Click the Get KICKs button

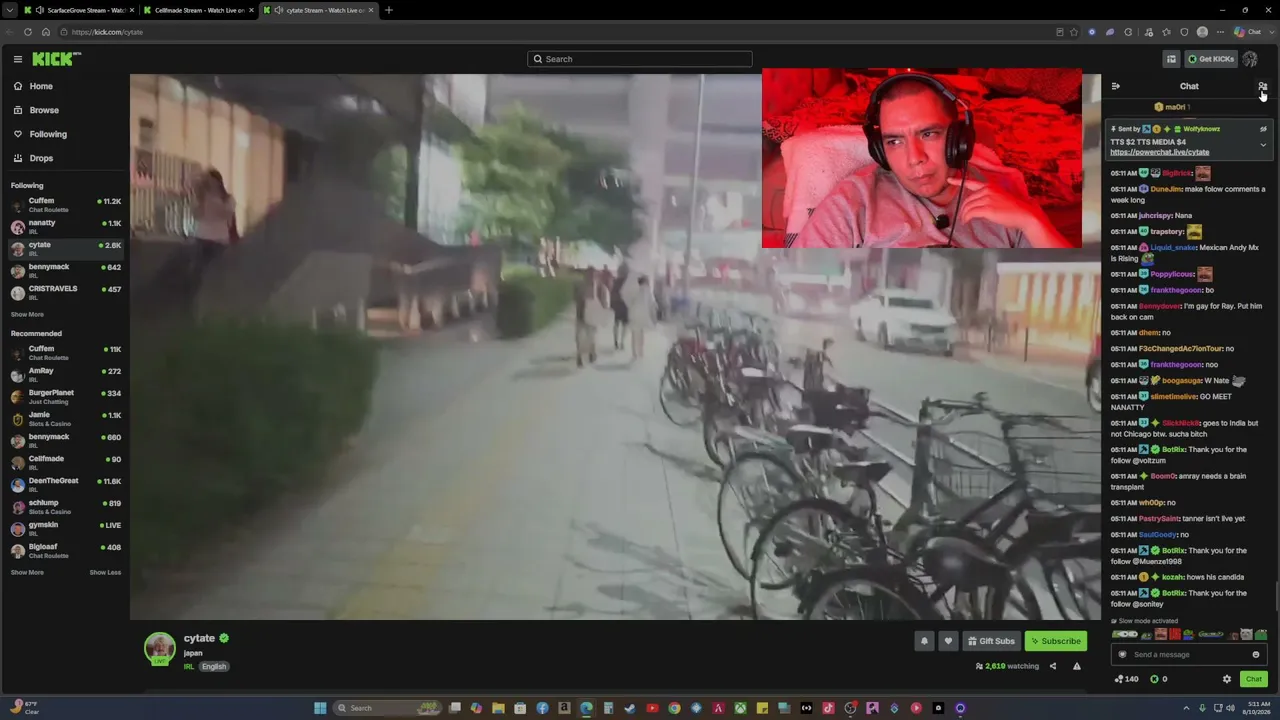[1211, 59]
